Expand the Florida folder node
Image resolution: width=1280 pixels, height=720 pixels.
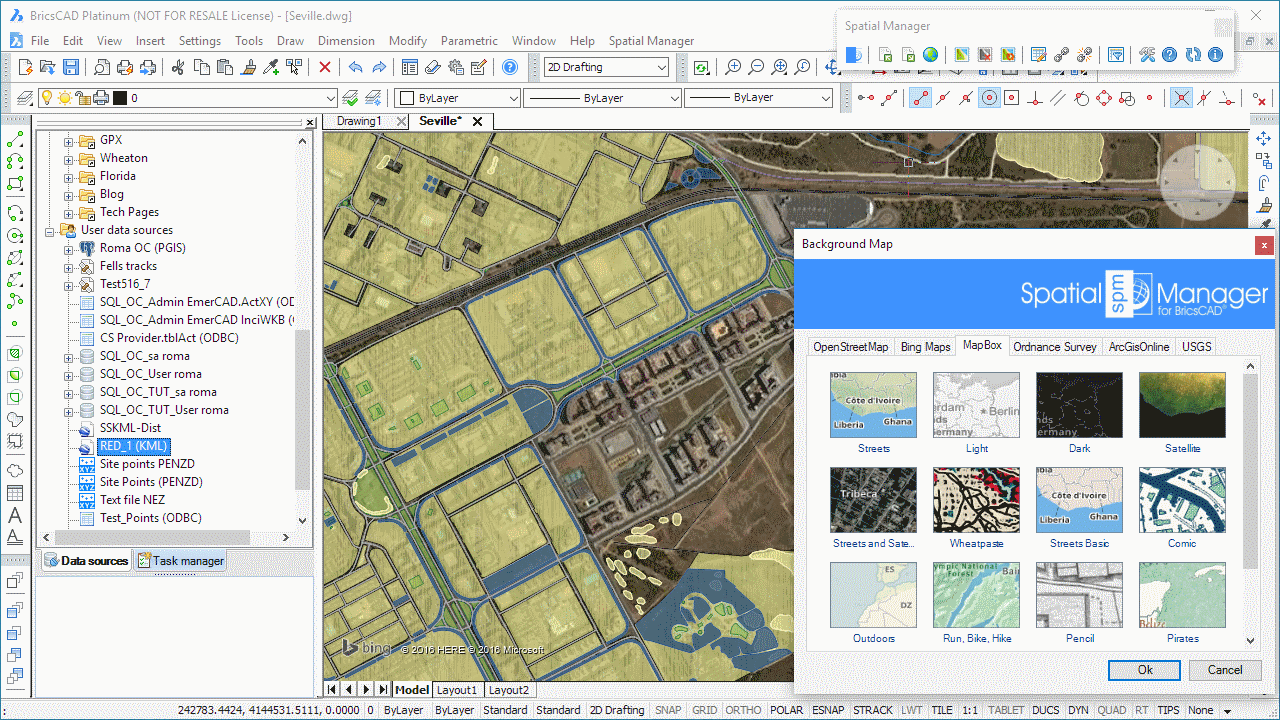[69, 176]
